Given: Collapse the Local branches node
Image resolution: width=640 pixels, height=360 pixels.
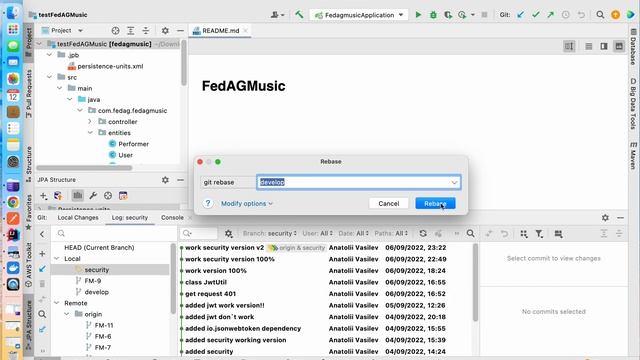Looking at the screenshot, I should [57, 259].
